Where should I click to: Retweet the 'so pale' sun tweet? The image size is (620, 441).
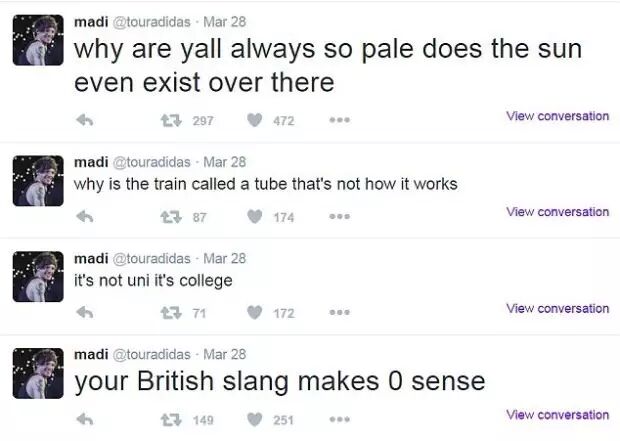pyautogui.click(x=171, y=120)
